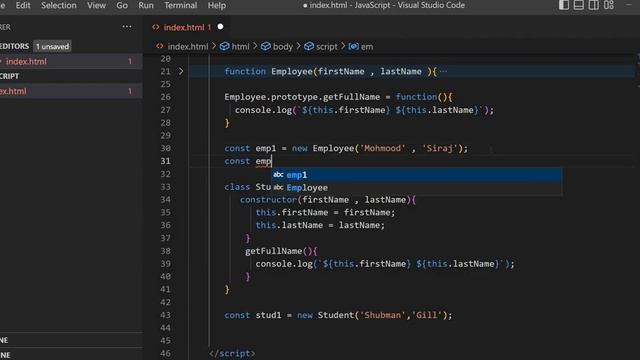Click script in the breadcrumb
This screenshot has width=640, height=360.
[327, 47]
